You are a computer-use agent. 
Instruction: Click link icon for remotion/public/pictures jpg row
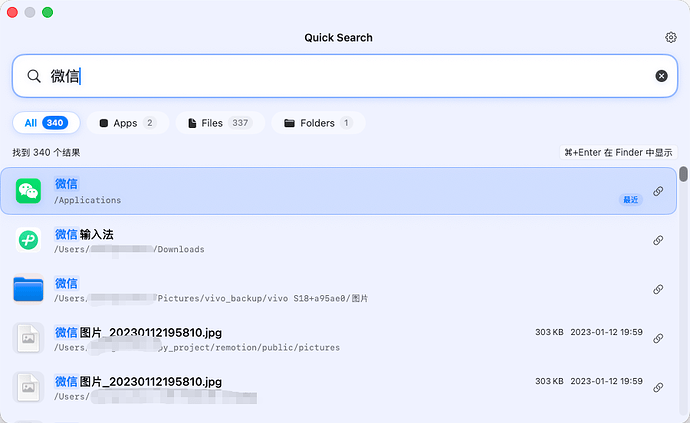[658, 338]
